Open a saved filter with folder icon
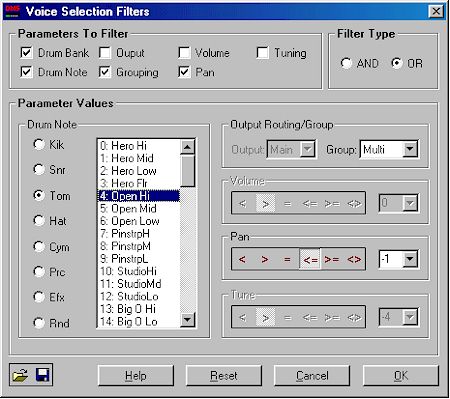 point(20,375)
